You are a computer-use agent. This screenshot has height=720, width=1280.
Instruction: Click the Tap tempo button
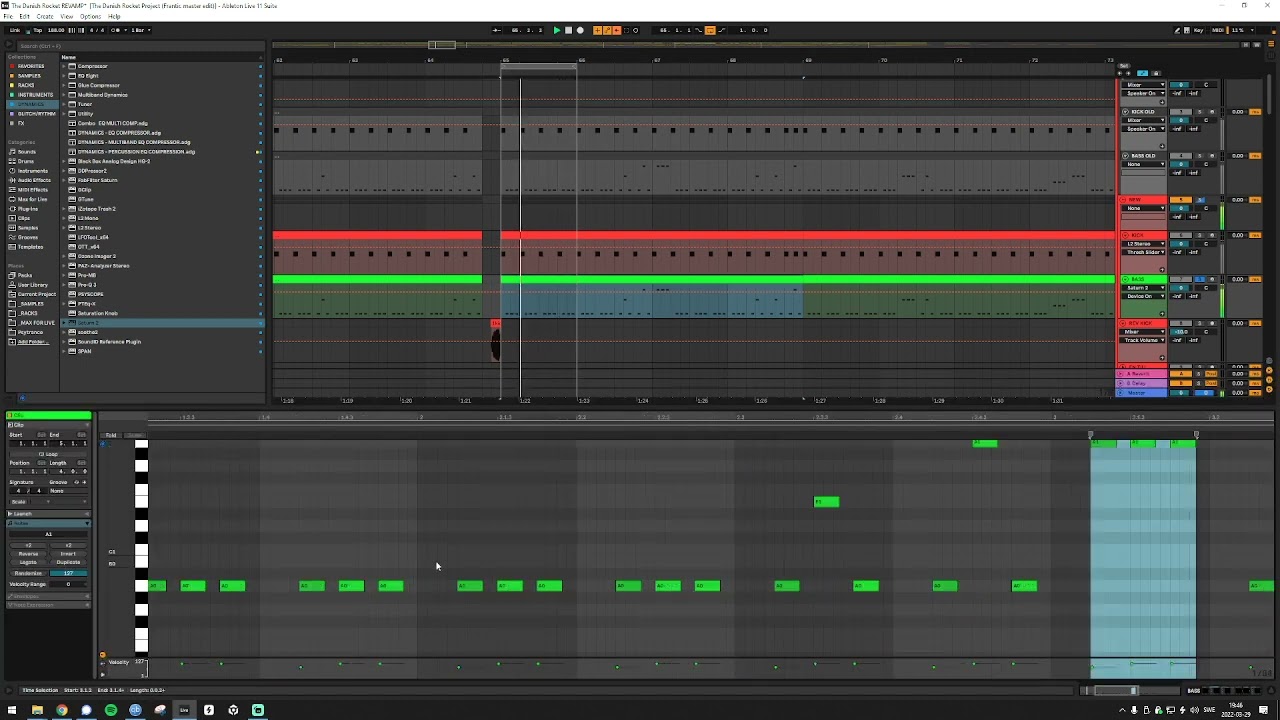(x=37, y=30)
